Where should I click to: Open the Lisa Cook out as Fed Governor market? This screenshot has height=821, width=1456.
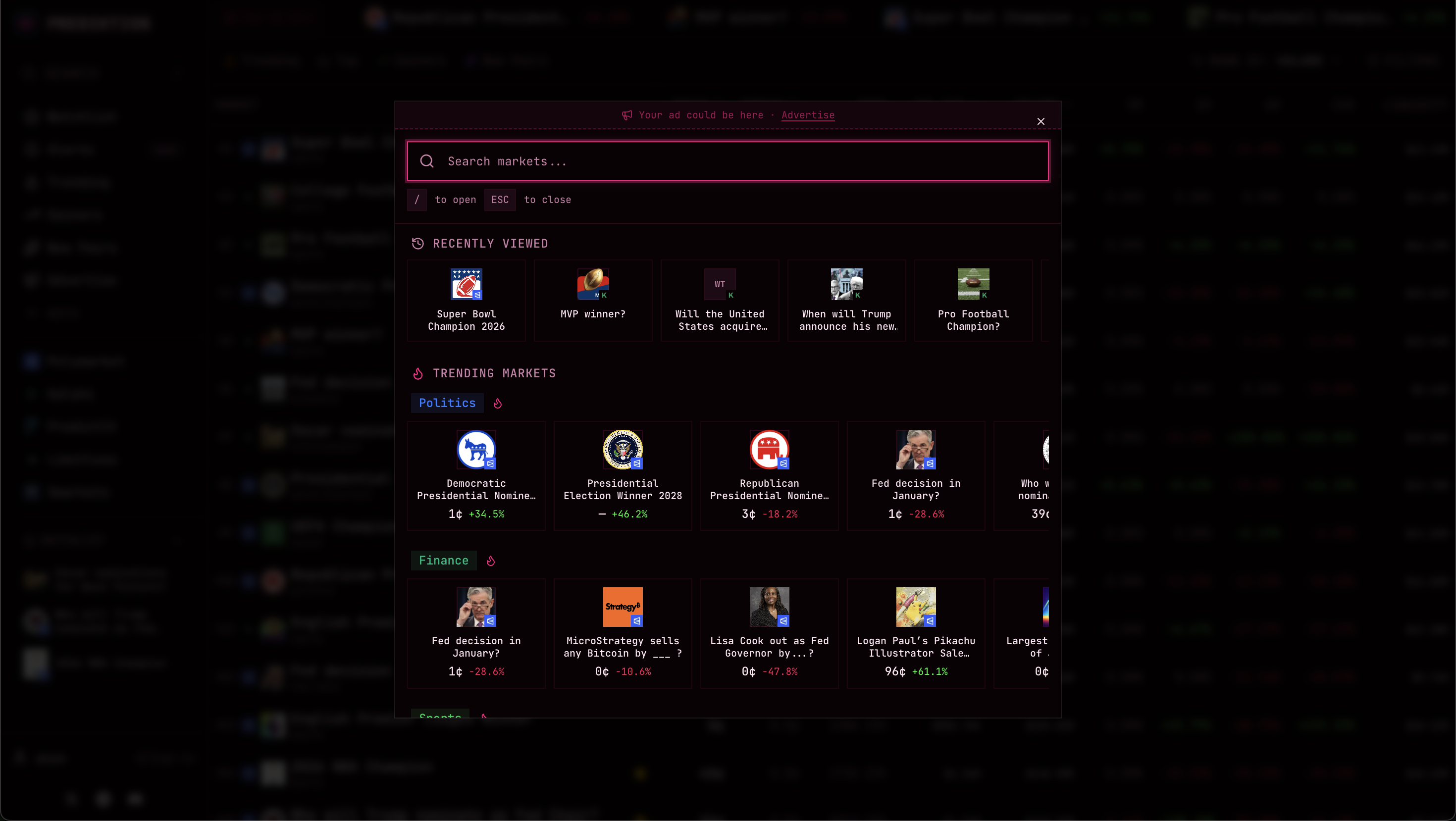[769, 633]
